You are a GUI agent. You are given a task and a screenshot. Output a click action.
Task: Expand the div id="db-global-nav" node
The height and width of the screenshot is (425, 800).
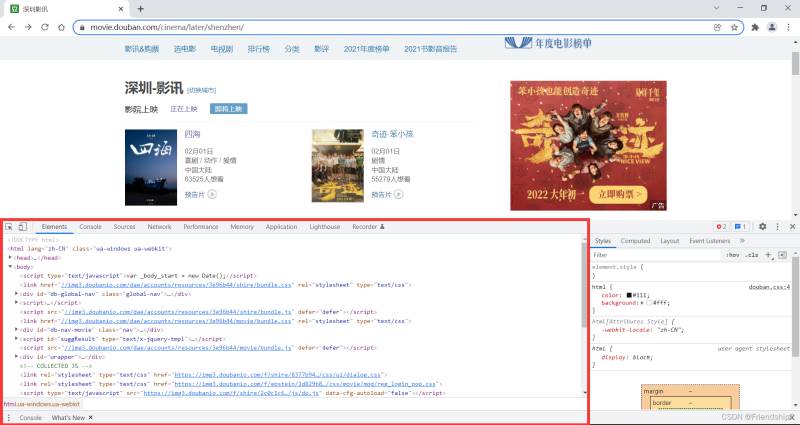(x=17, y=294)
